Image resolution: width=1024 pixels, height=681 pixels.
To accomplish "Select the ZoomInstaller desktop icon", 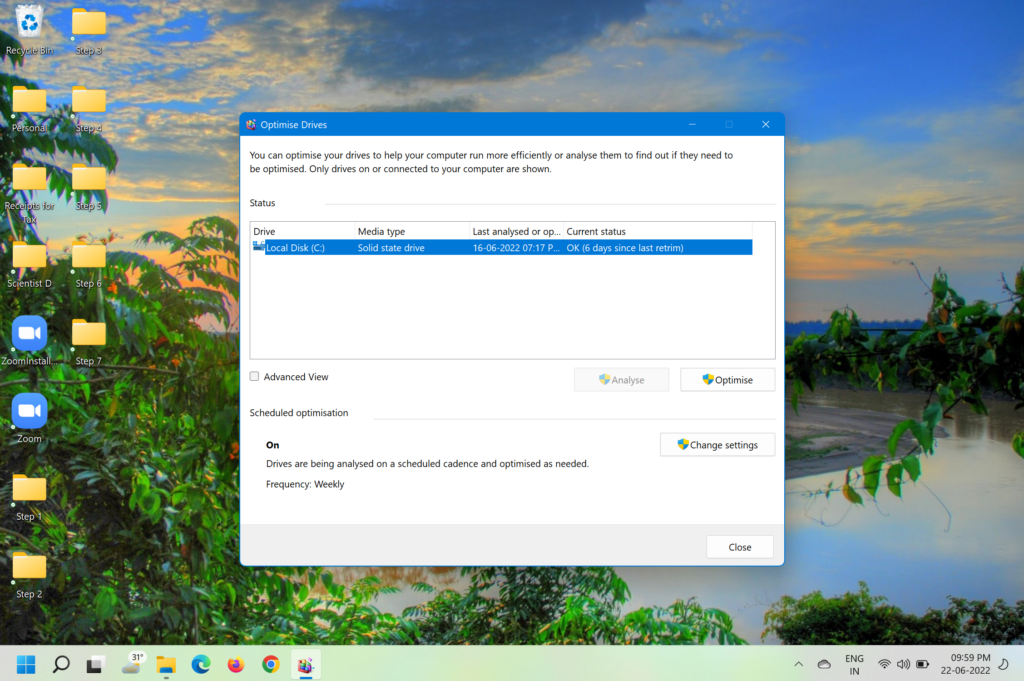I will [x=29, y=340].
